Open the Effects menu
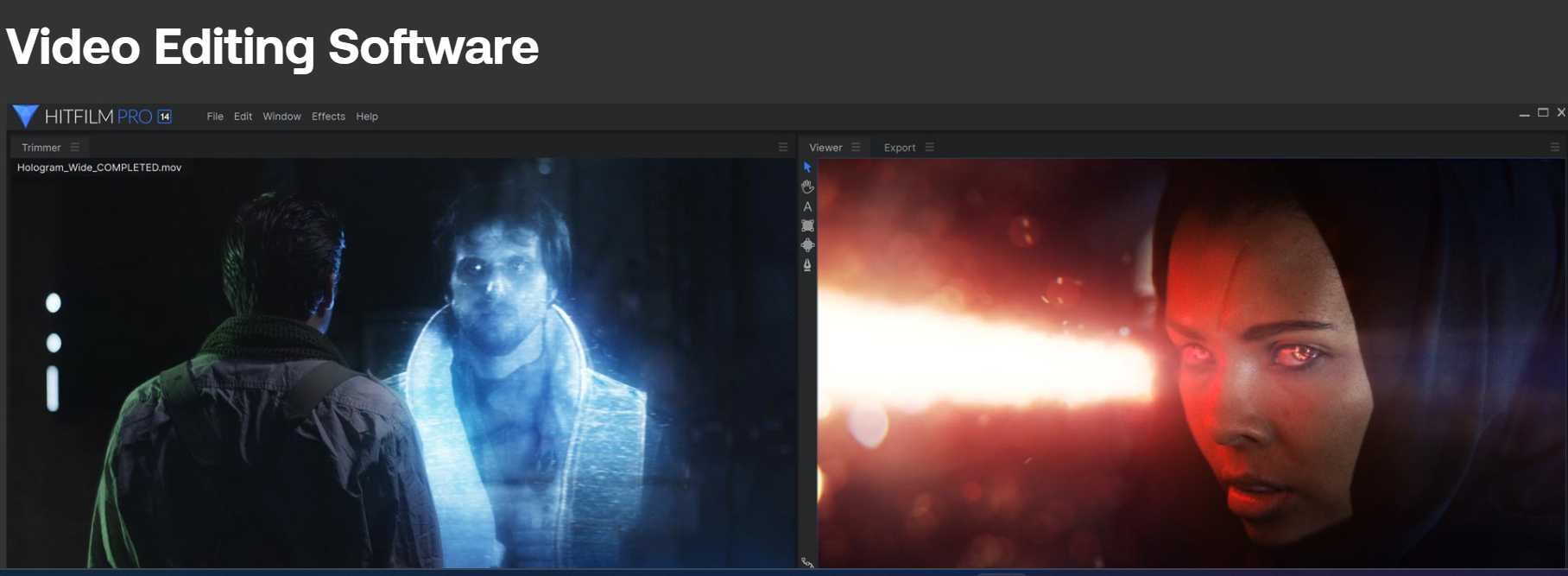The height and width of the screenshot is (576, 1568). [328, 117]
